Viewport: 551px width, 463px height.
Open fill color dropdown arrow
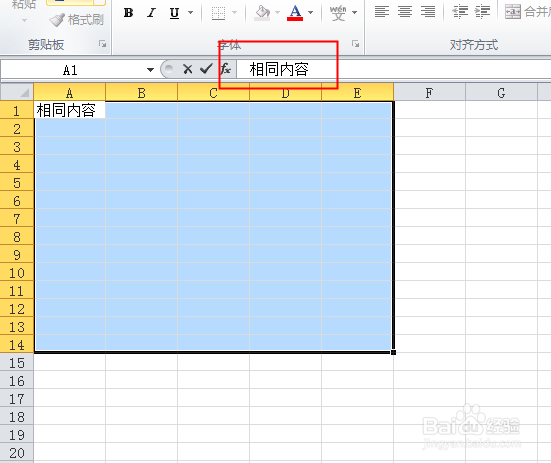coord(277,13)
